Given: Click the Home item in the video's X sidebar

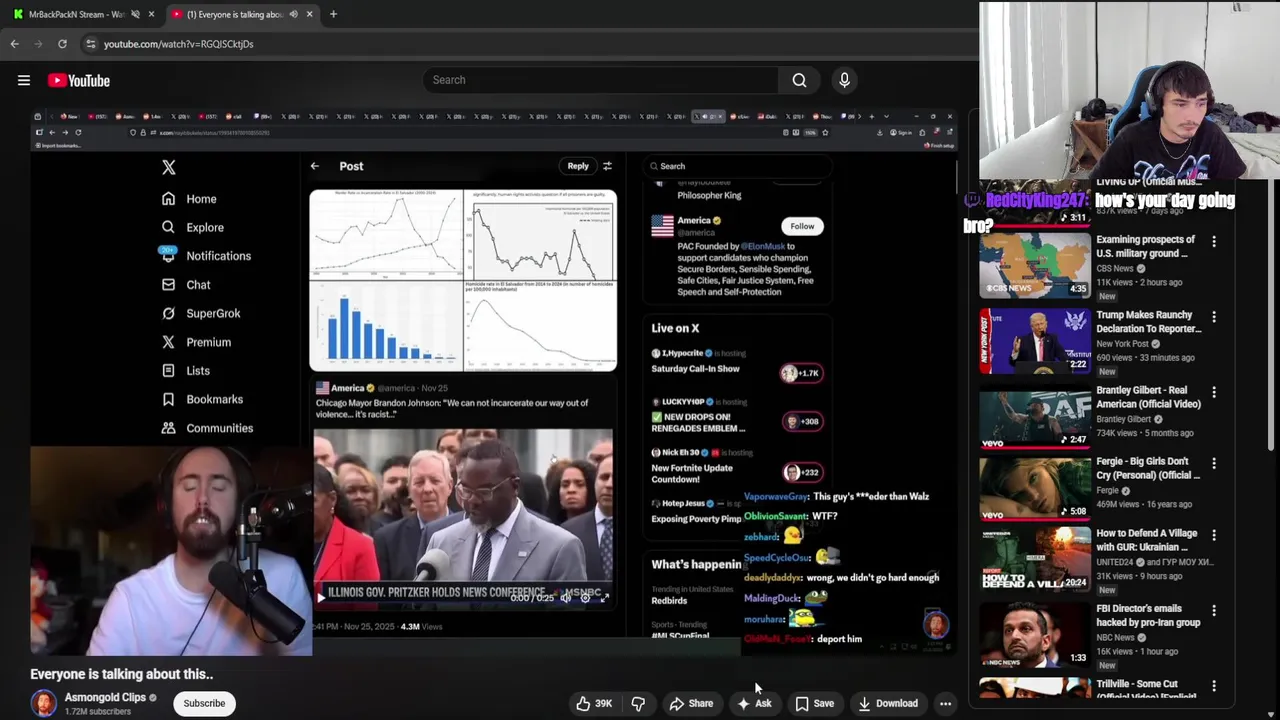Looking at the screenshot, I should coord(189,199).
